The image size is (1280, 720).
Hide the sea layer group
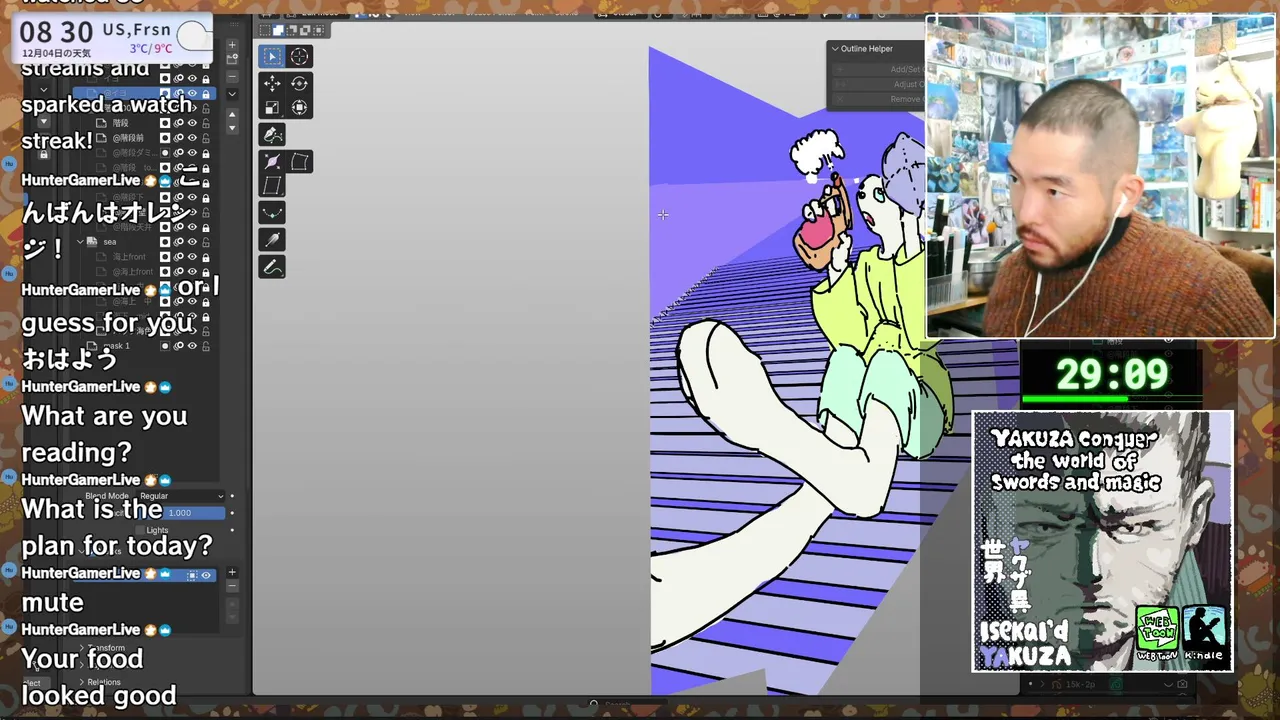point(192,242)
